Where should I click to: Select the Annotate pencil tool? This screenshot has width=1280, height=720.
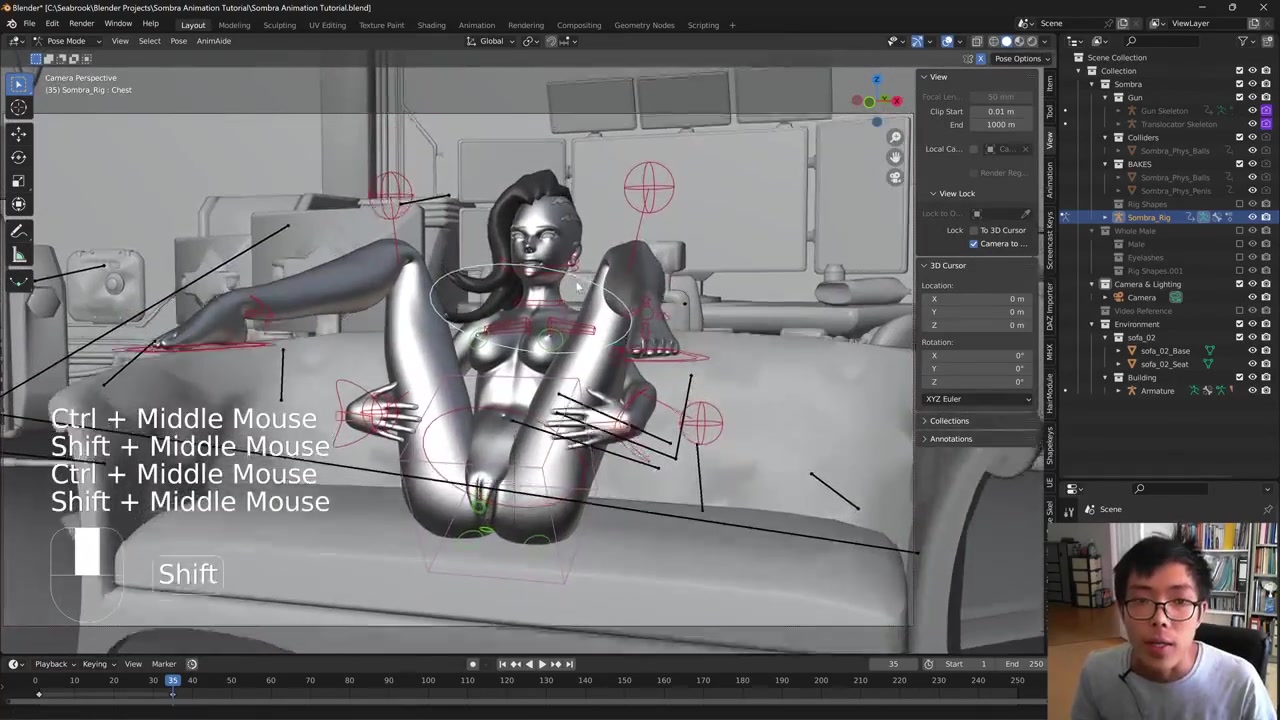[x=18, y=231]
